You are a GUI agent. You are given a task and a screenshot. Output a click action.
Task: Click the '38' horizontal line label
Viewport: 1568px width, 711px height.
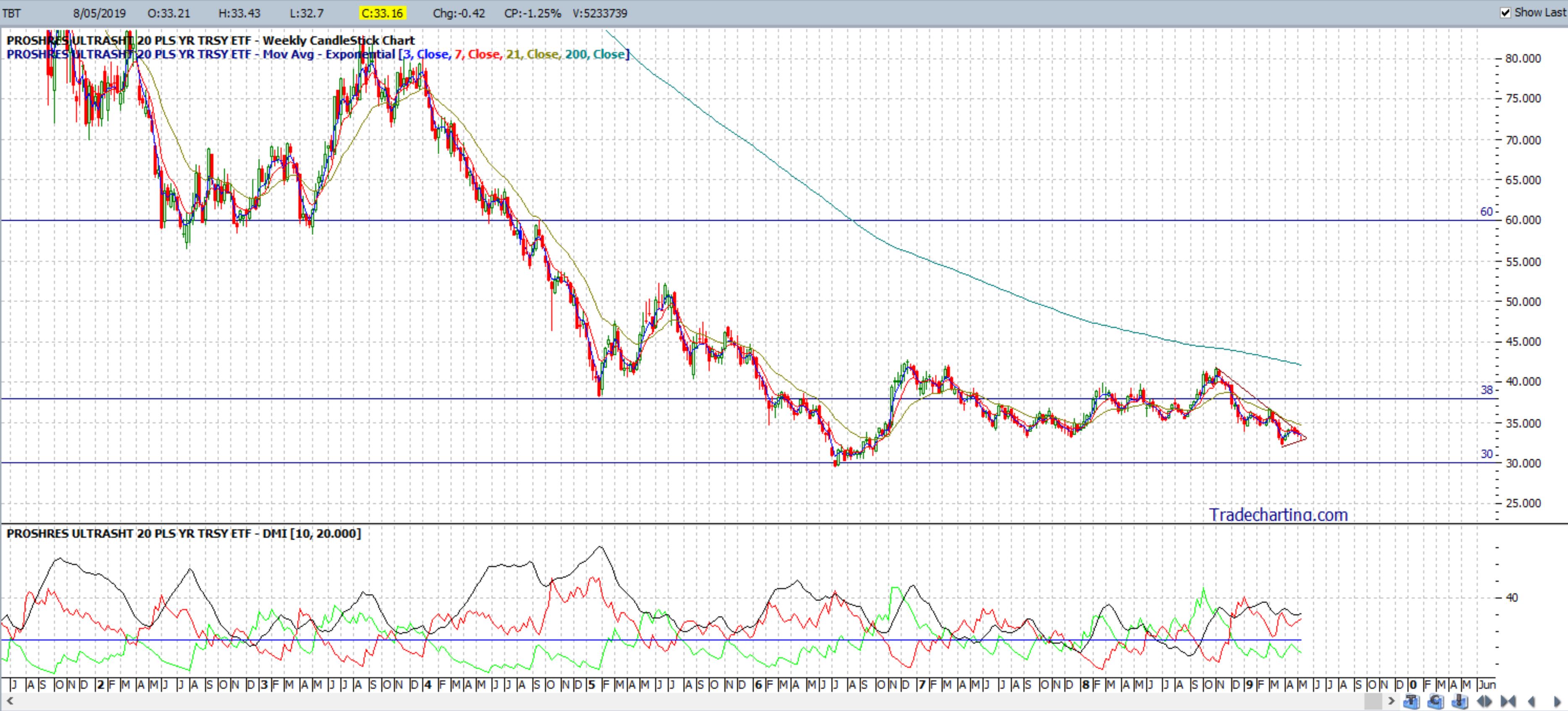1487,390
